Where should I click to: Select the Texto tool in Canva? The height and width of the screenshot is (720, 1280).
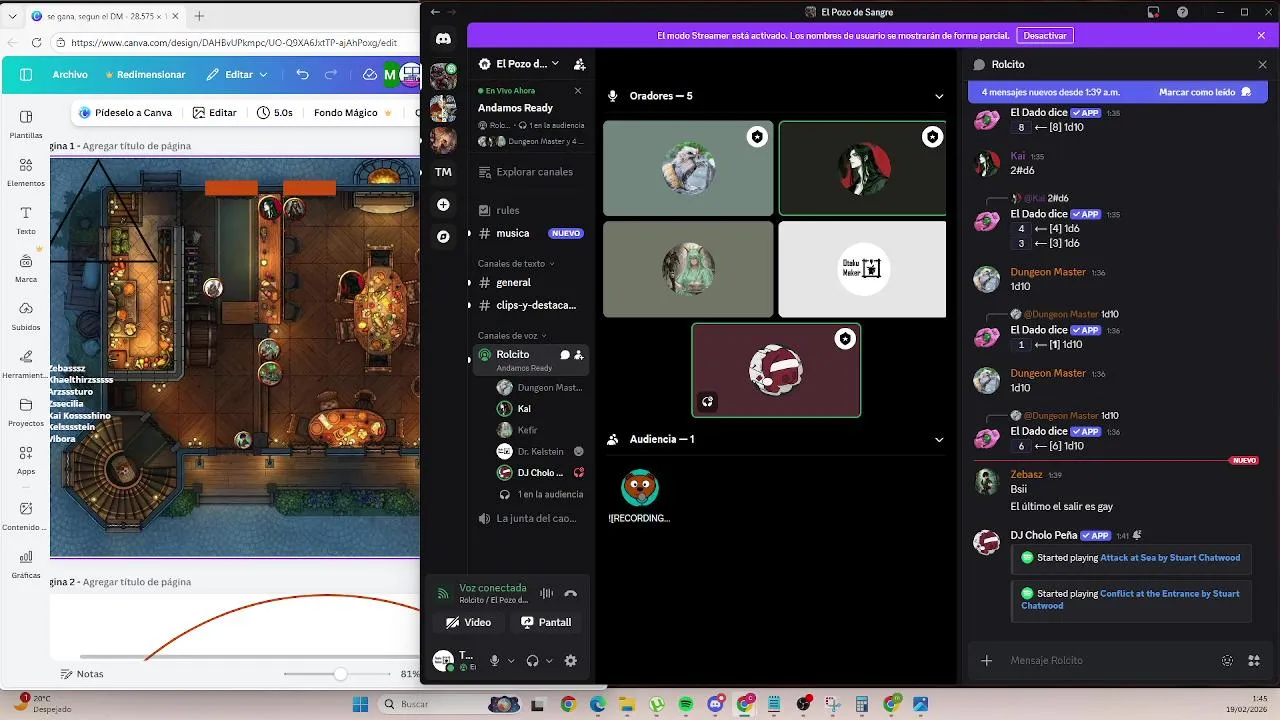pos(26,220)
